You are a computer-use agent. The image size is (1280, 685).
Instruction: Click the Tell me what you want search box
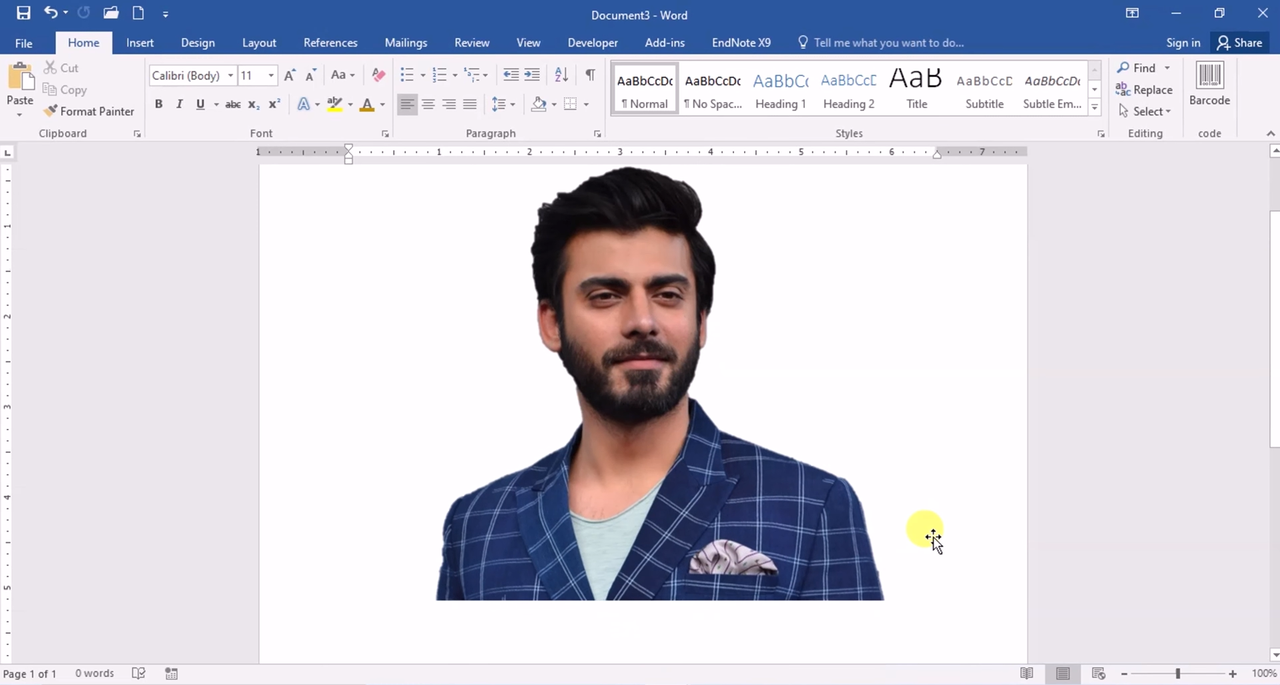click(x=881, y=43)
